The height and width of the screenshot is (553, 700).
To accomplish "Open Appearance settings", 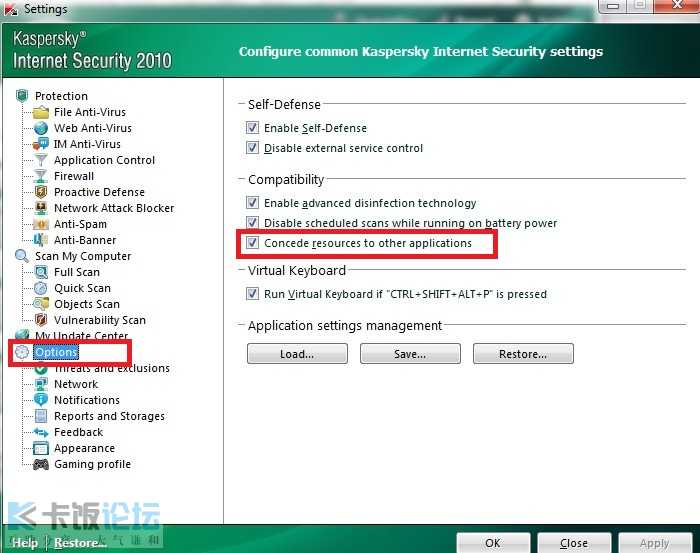I will [x=84, y=448].
